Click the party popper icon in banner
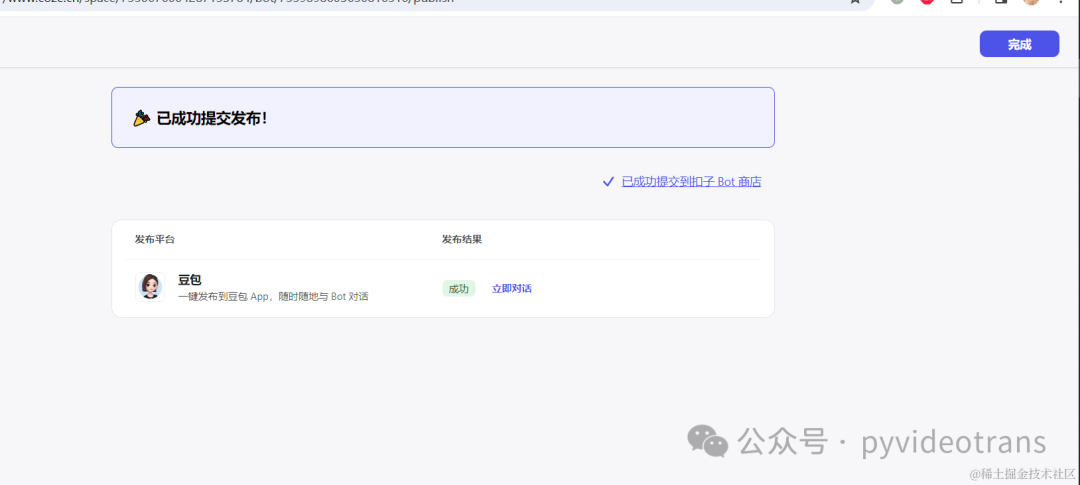1080x485 pixels. pyautogui.click(x=141, y=118)
